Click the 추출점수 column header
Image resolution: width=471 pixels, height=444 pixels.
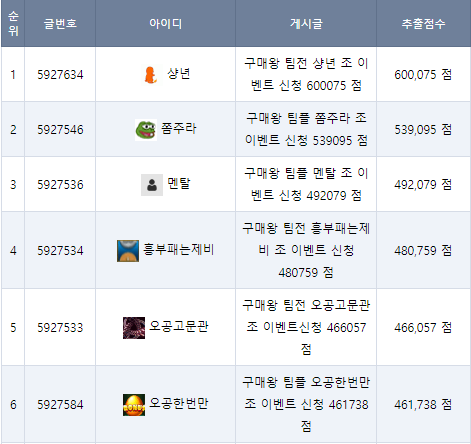pyautogui.click(x=423, y=24)
